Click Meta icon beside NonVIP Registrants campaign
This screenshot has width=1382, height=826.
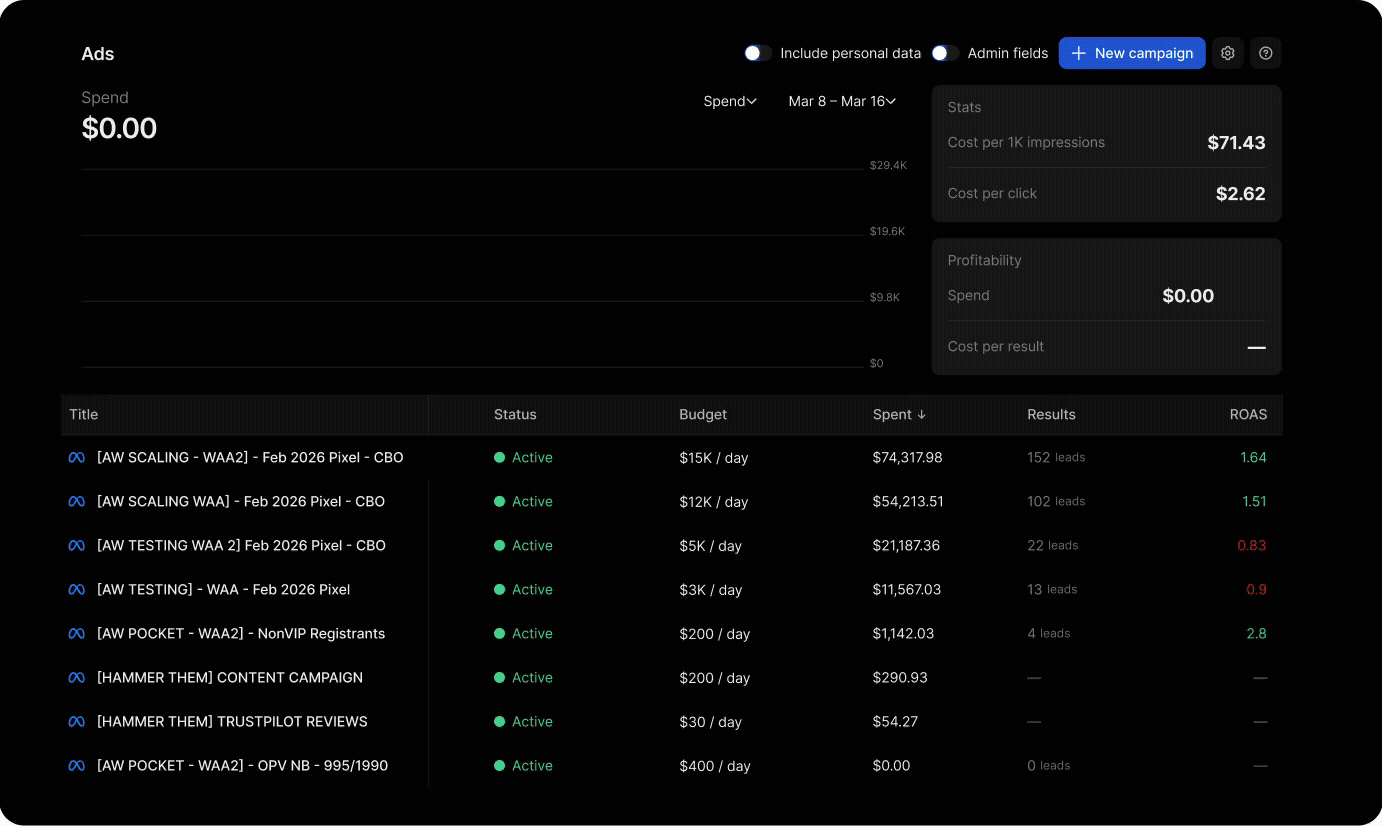76,633
